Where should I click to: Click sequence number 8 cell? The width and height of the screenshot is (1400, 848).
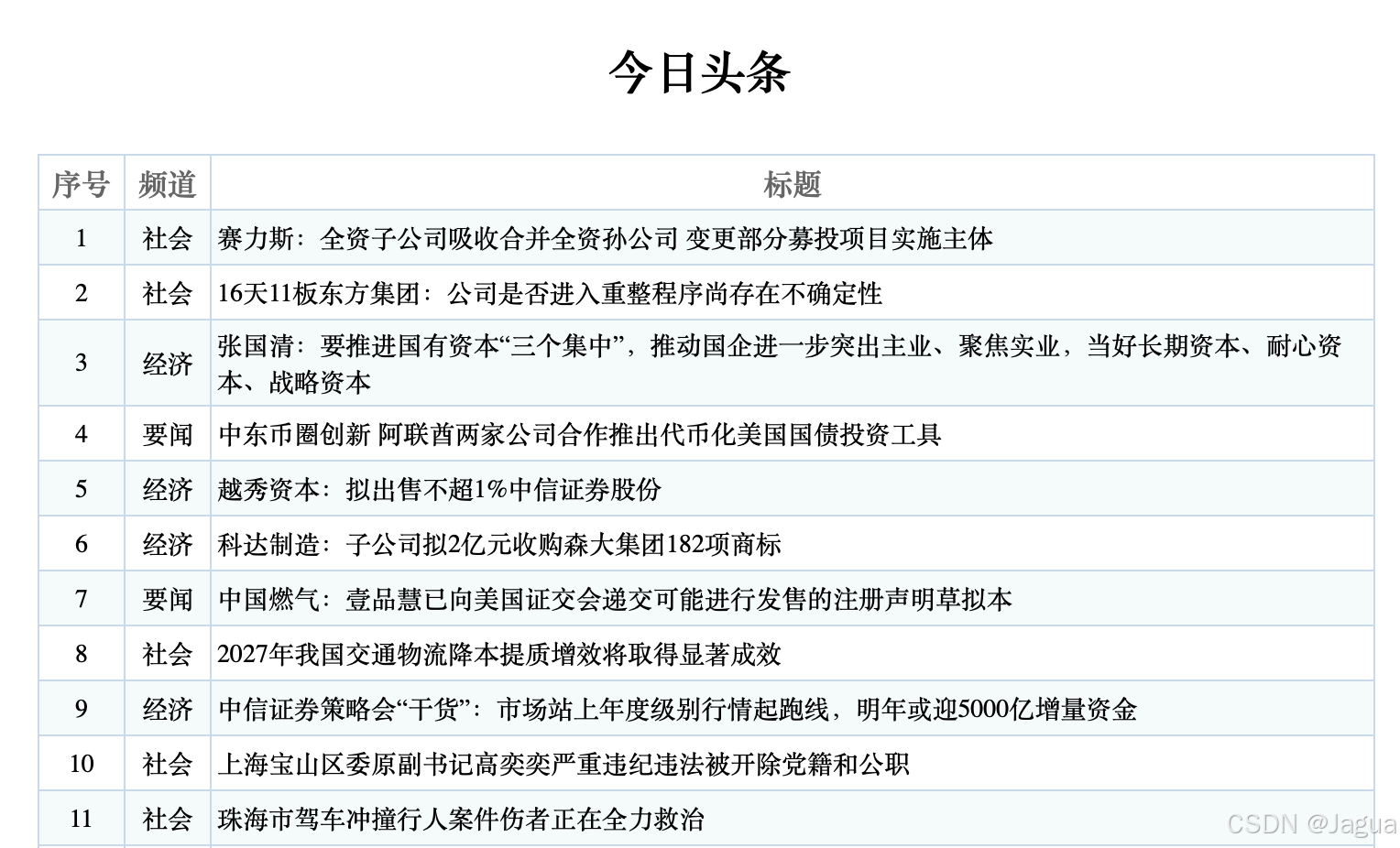(82, 654)
